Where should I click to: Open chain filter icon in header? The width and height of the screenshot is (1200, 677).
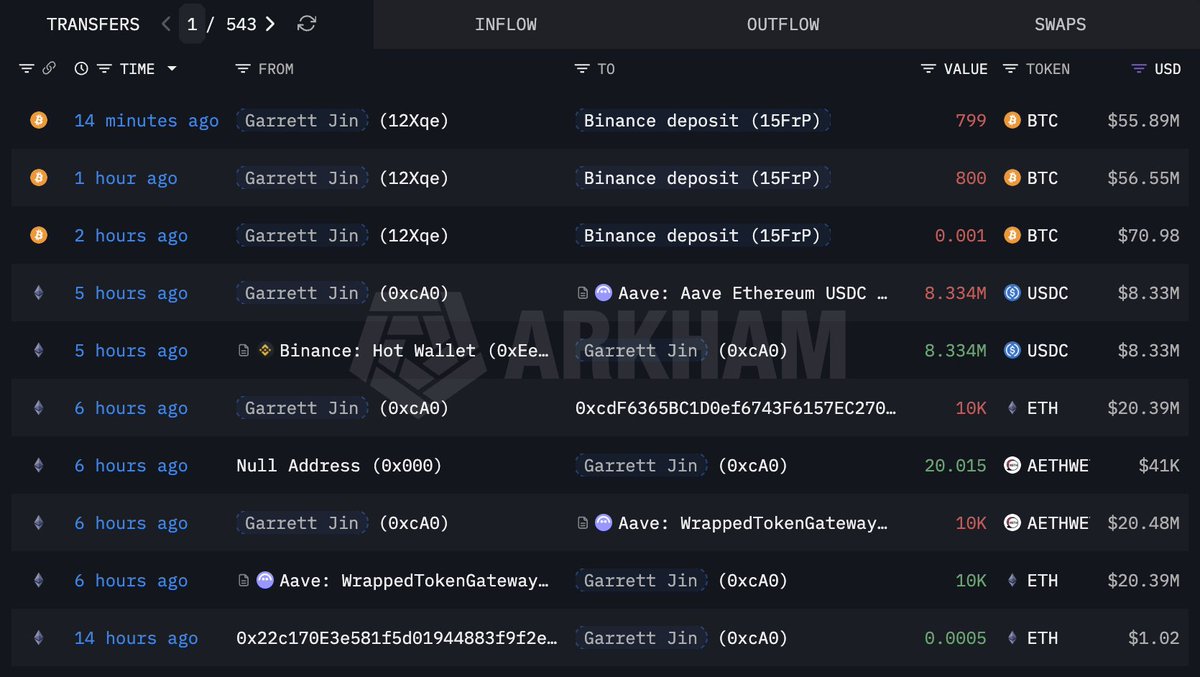point(27,68)
